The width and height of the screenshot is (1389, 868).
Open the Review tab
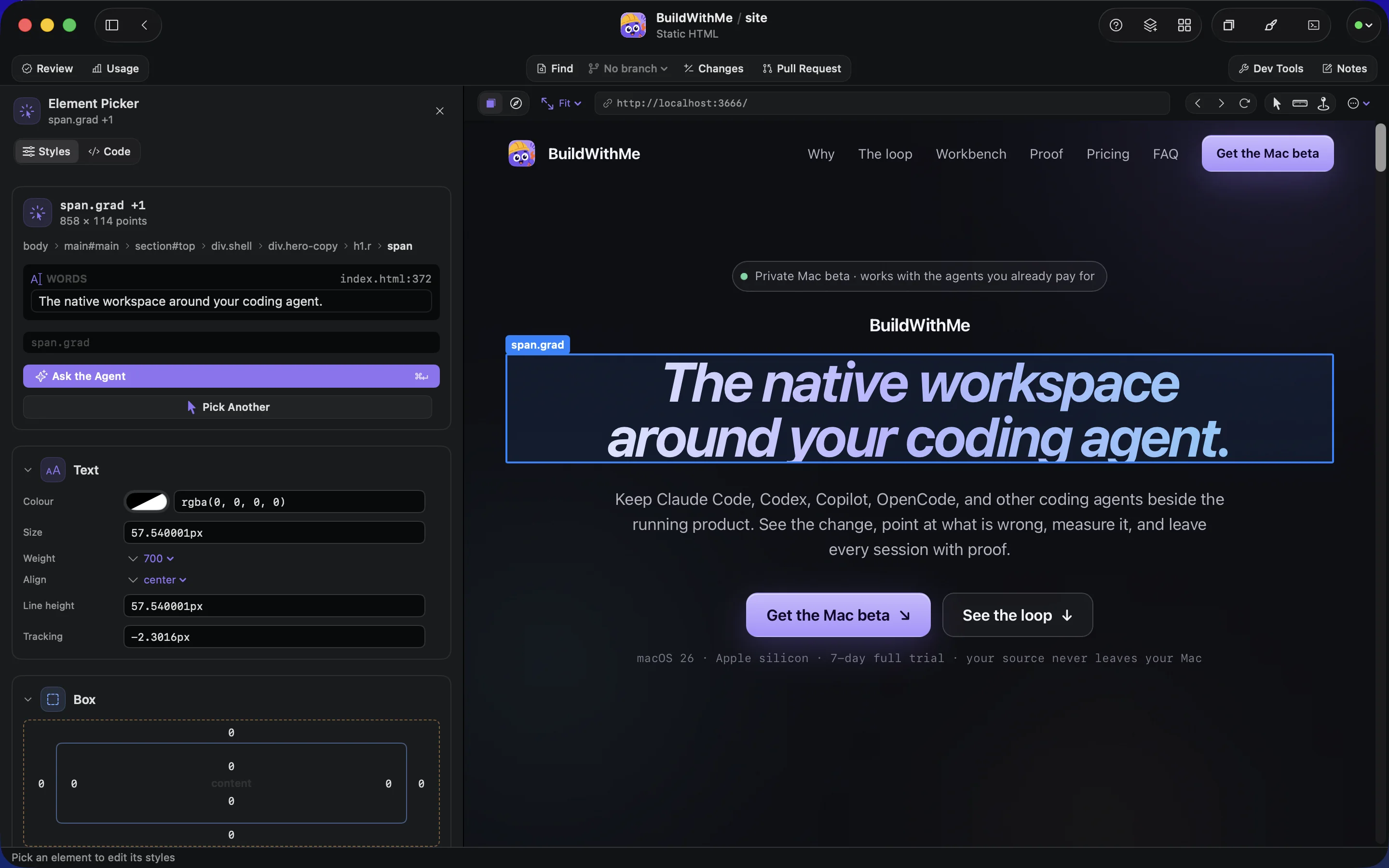pyautogui.click(x=48, y=69)
